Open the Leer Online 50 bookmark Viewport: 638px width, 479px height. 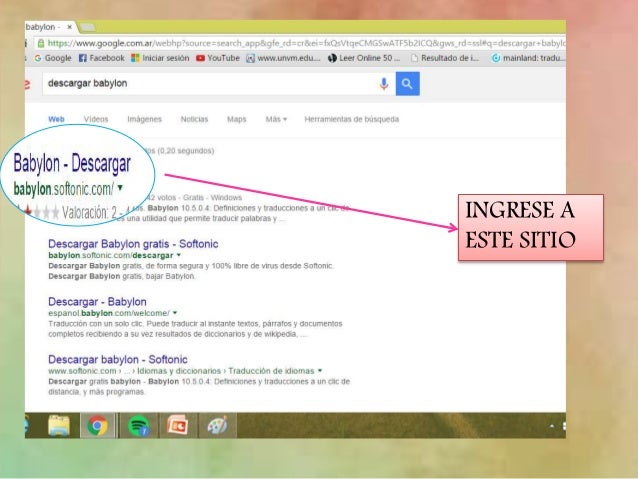click(x=364, y=58)
